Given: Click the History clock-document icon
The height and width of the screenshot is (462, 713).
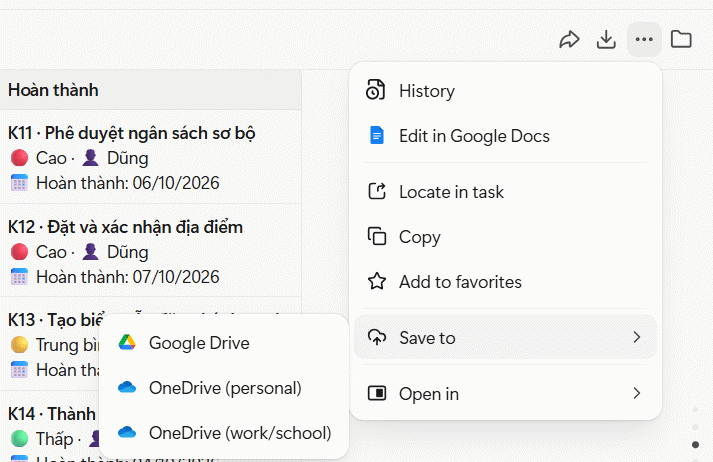Looking at the screenshot, I should point(376,90).
